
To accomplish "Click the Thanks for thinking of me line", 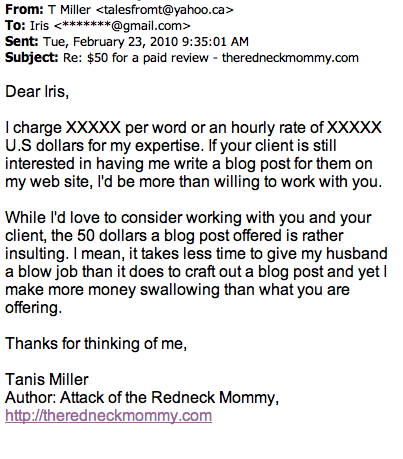I will 96,344.
